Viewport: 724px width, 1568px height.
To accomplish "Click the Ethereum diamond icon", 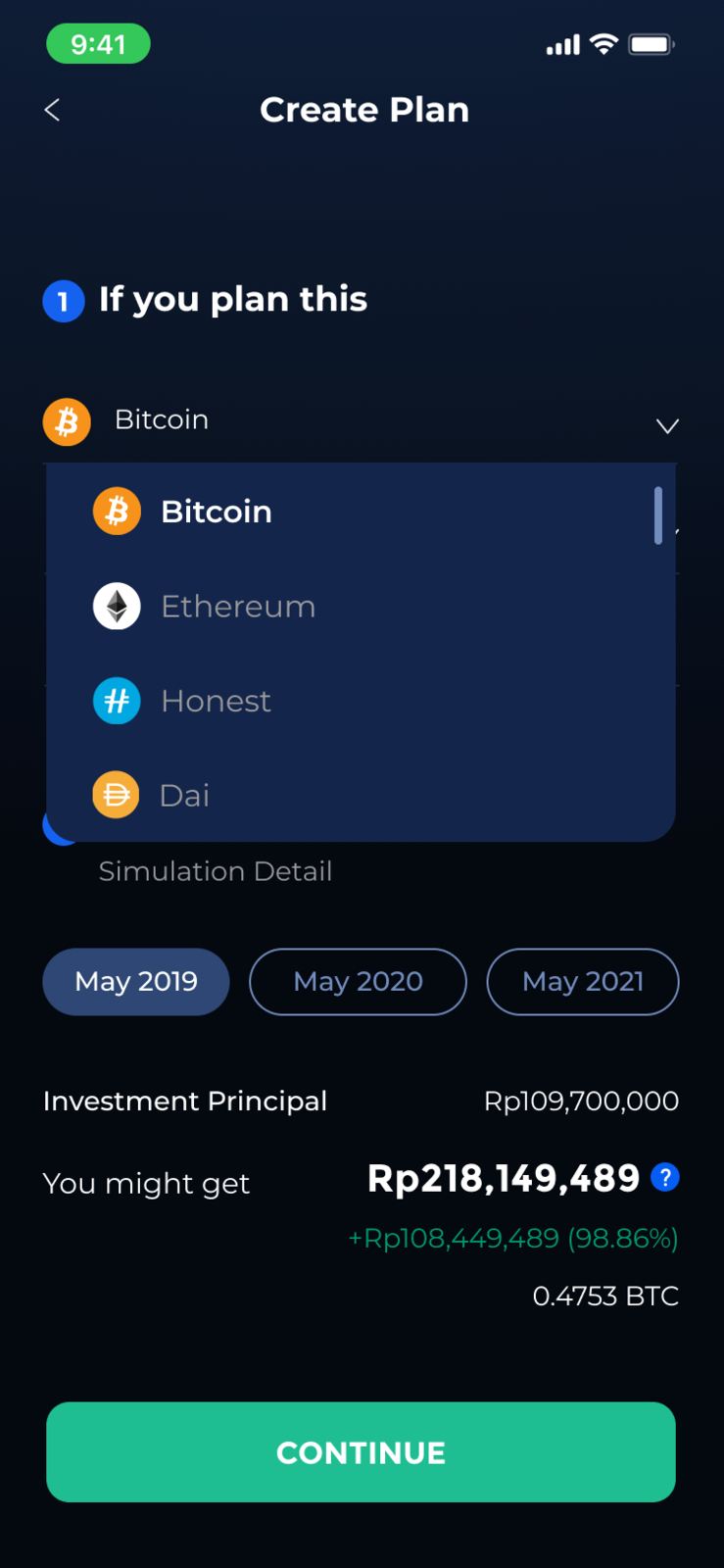I will [x=117, y=607].
